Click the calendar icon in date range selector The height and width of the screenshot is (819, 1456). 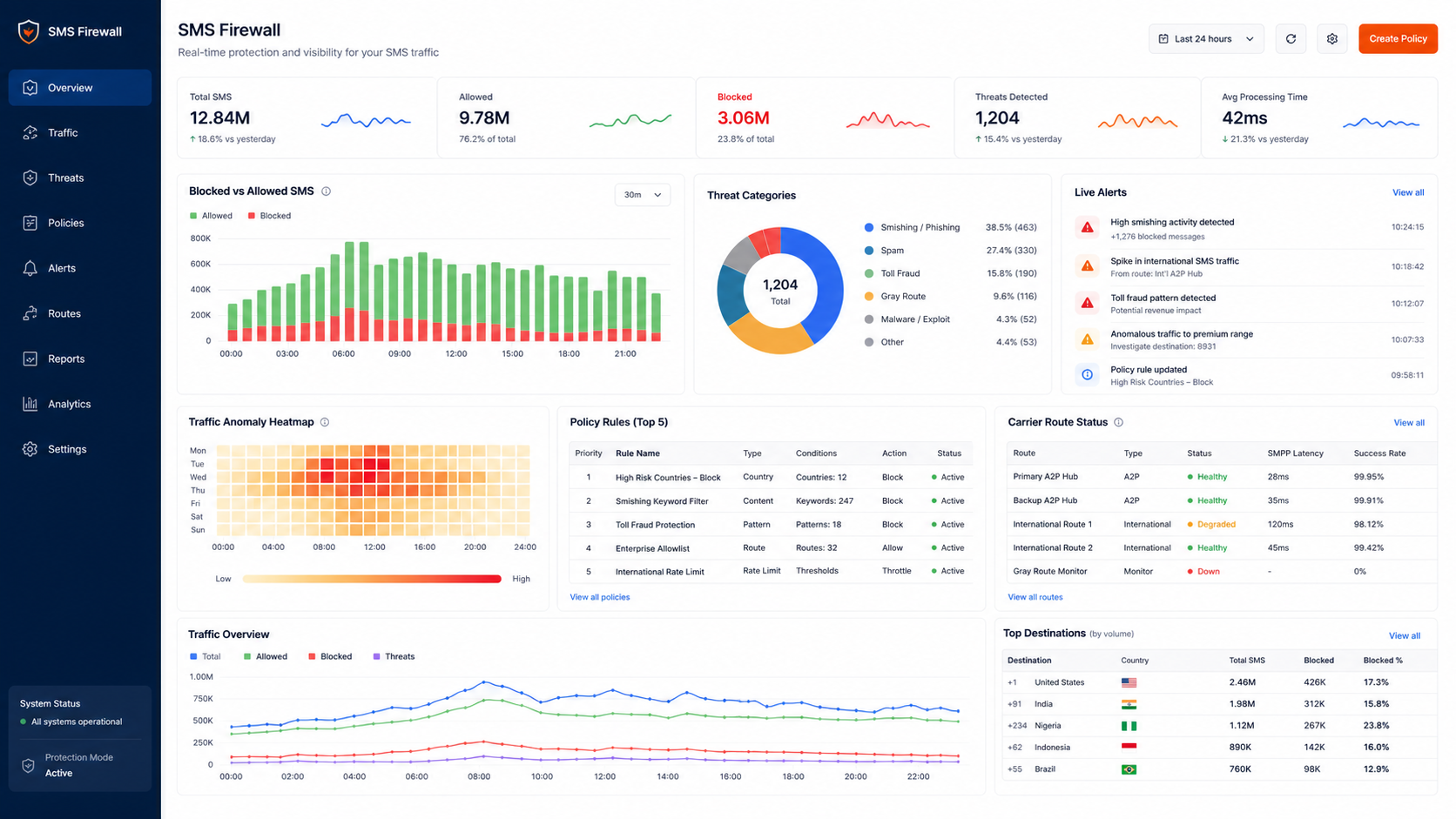(1163, 39)
